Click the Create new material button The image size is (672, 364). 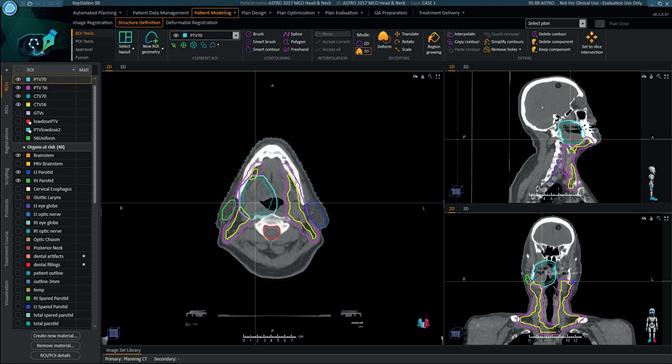coord(55,336)
